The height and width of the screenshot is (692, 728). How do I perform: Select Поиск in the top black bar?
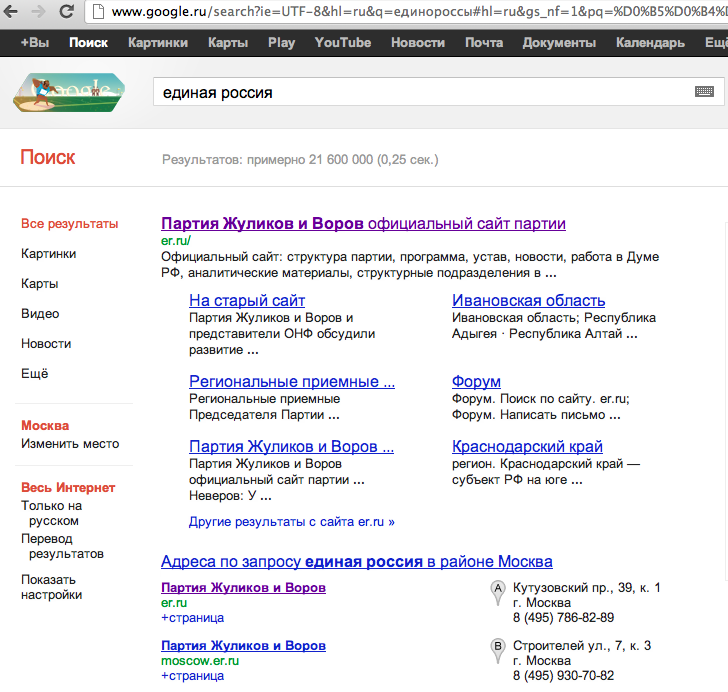point(88,43)
